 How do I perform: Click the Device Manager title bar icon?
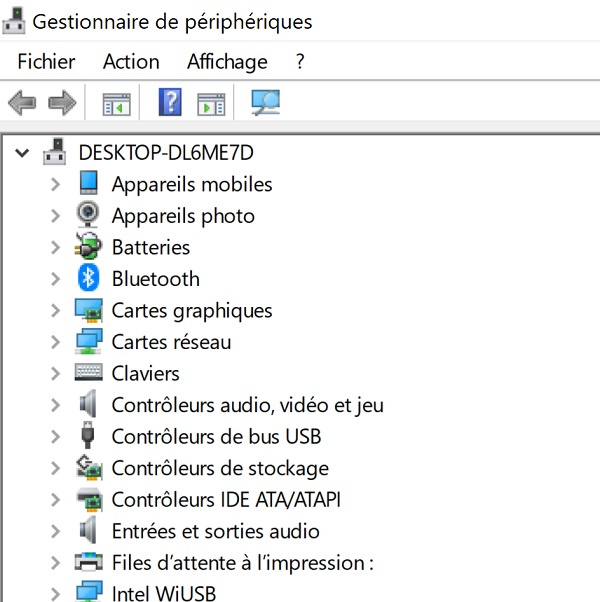14,21
